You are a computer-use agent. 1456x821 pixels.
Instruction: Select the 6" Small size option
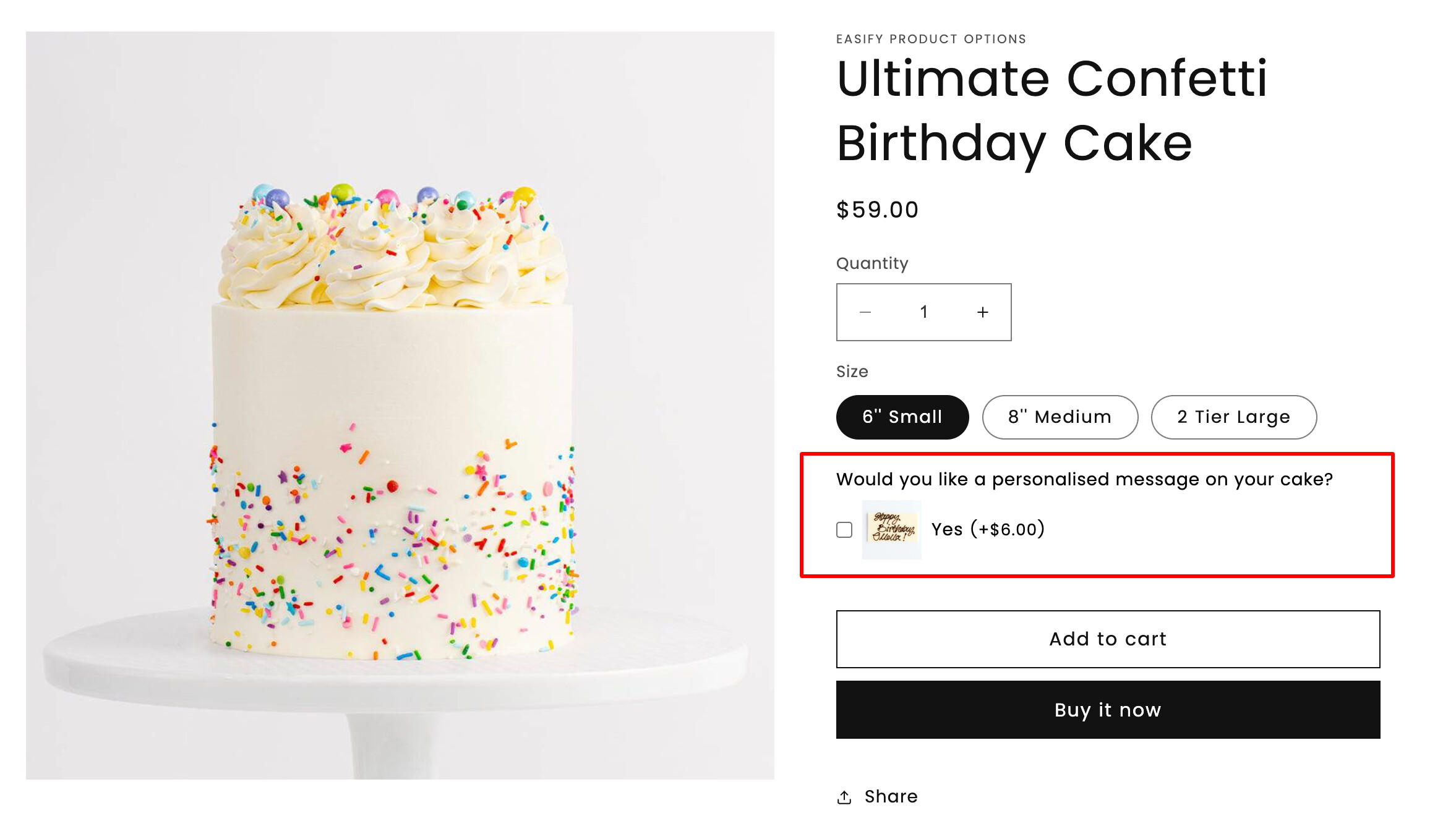coord(902,417)
